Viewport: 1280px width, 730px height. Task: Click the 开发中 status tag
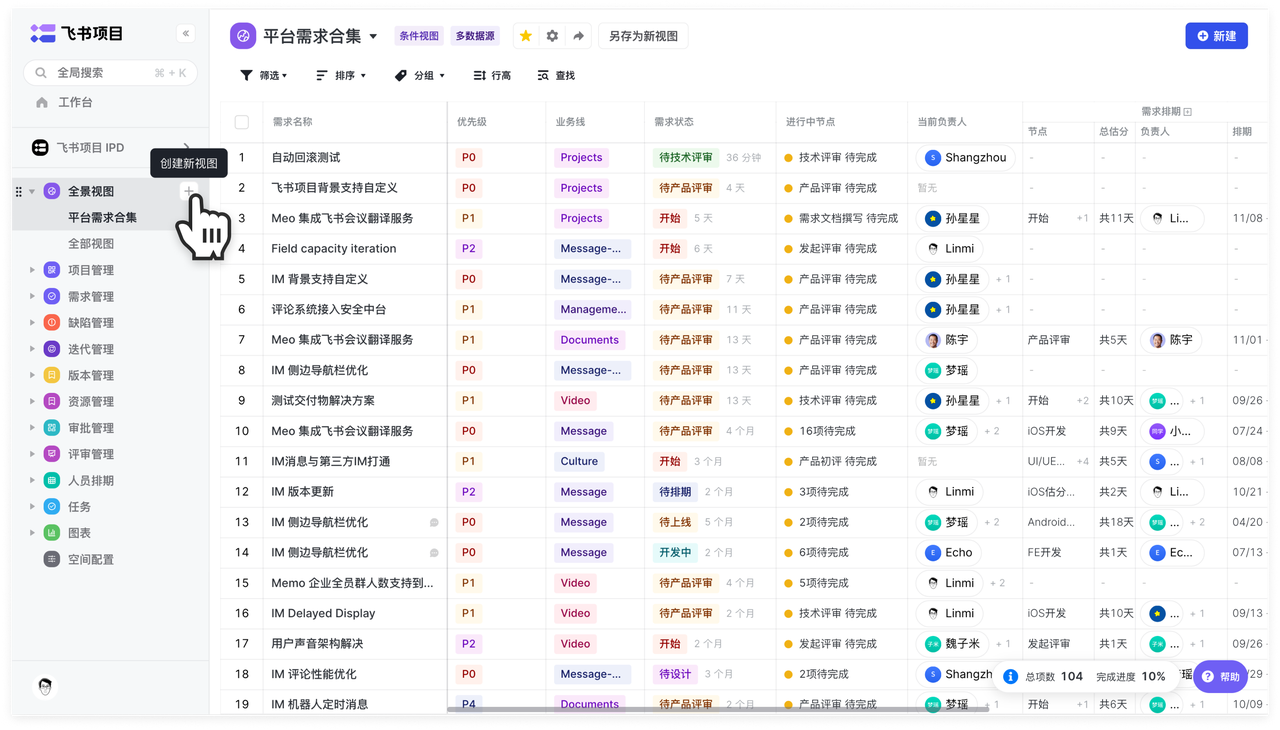(x=675, y=552)
